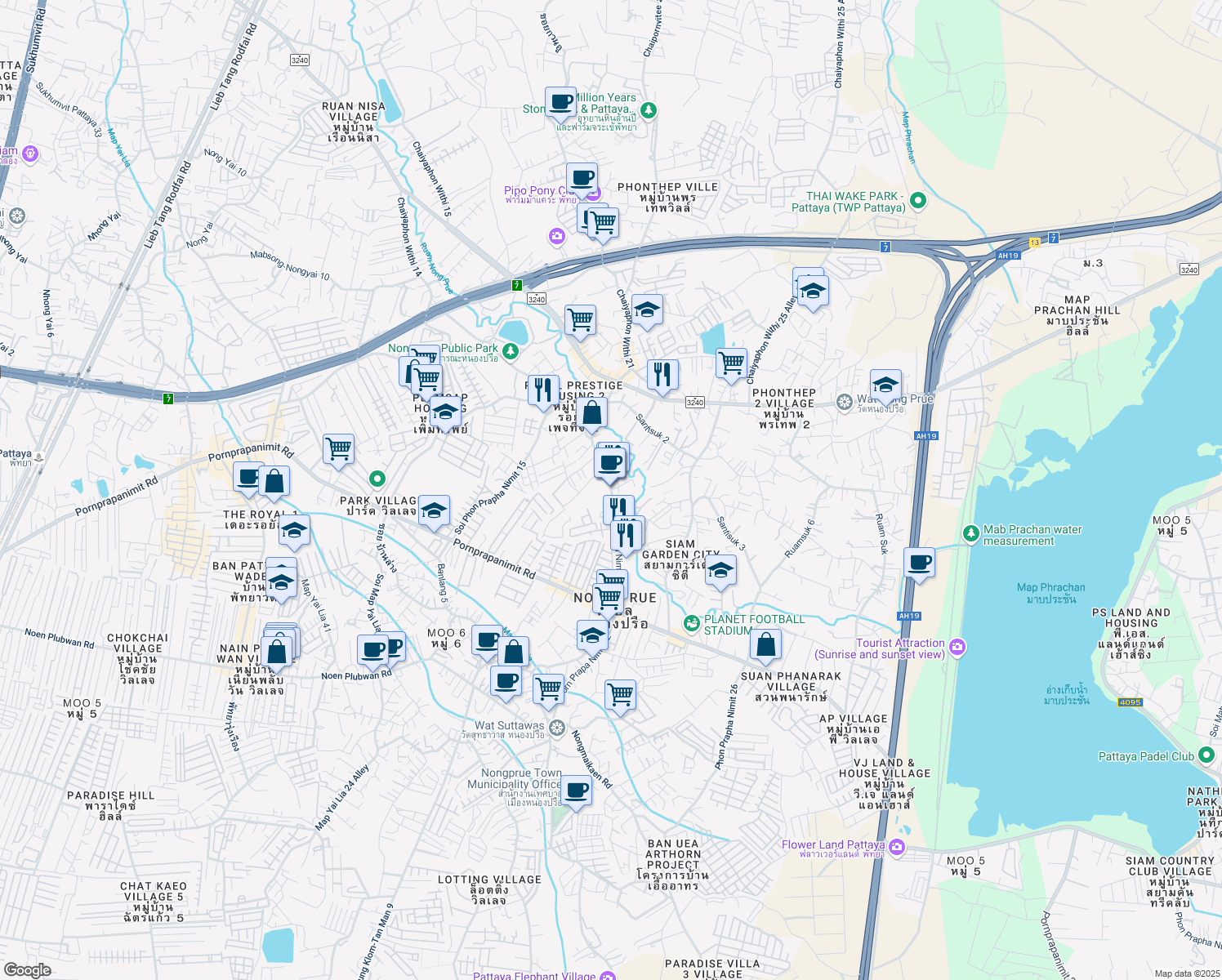Select fork-knife marker on Prestige Housing label
The width and height of the screenshot is (1222, 980).
543,390
